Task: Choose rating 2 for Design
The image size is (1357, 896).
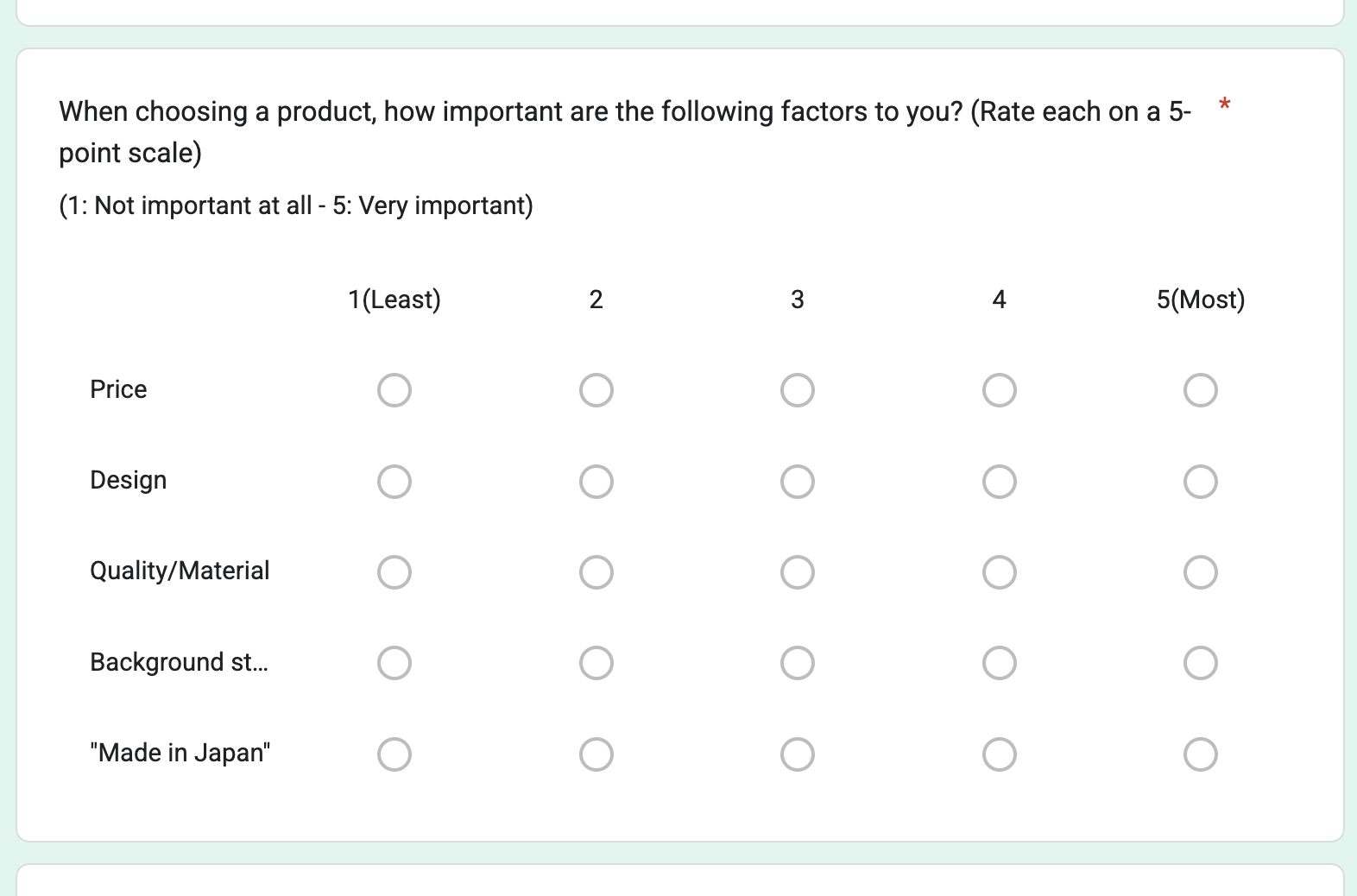Action: pyautogui.click(x=596, y=482)
